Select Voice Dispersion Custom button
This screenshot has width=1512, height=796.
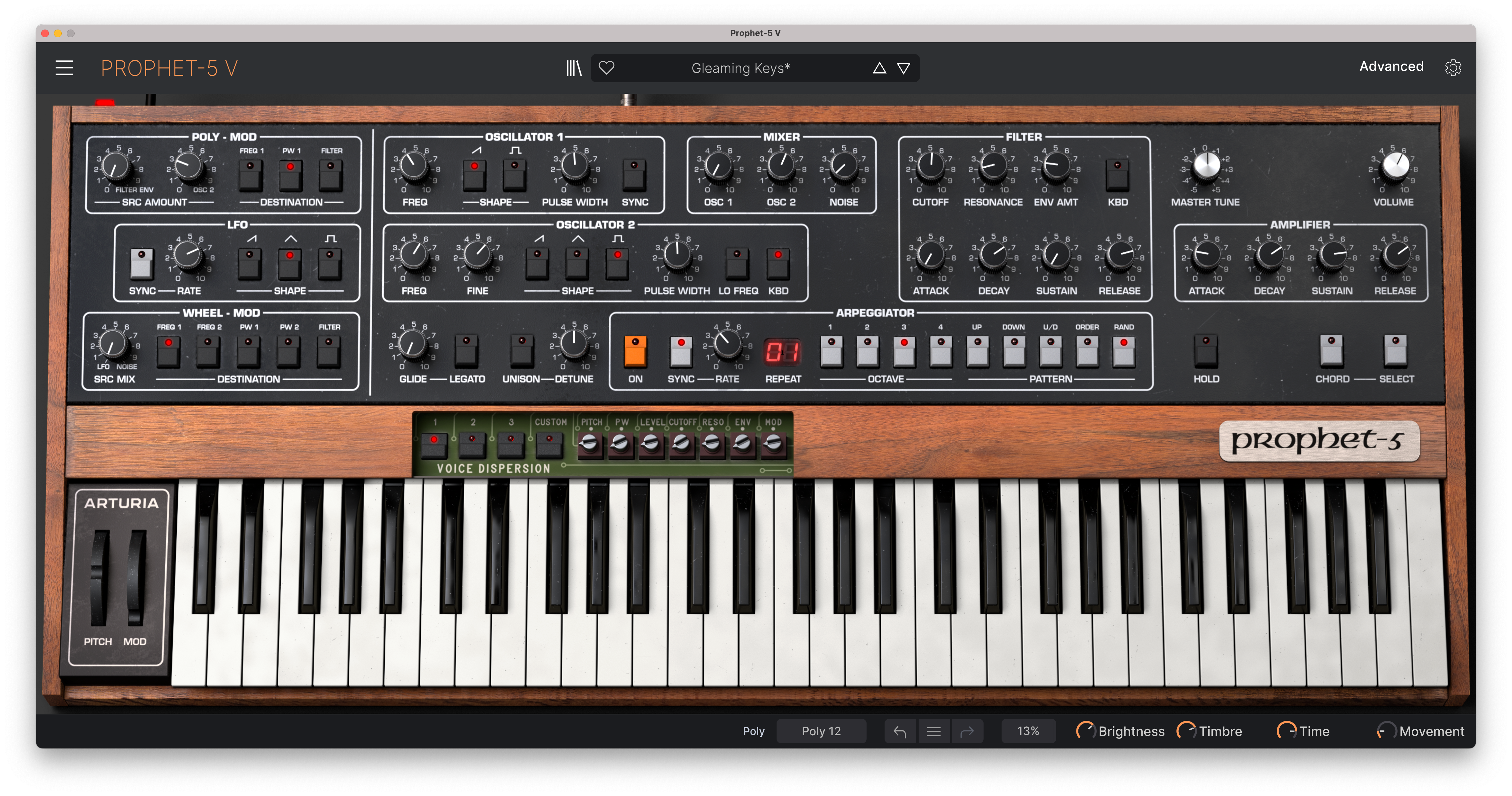pyautogui.click(x=549, y=446)
